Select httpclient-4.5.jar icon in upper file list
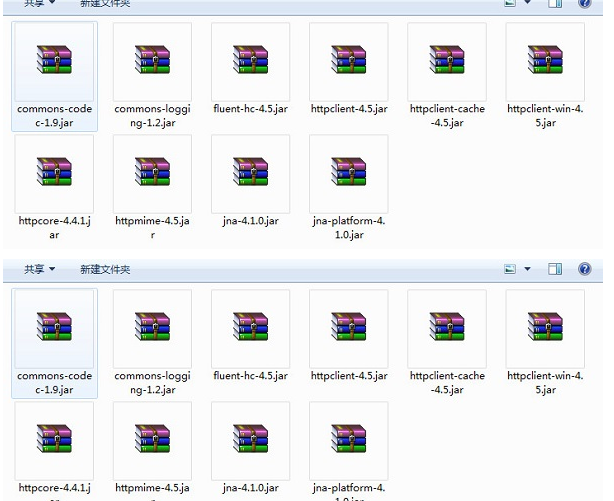The image size is (614, 501). coord(349,60)
